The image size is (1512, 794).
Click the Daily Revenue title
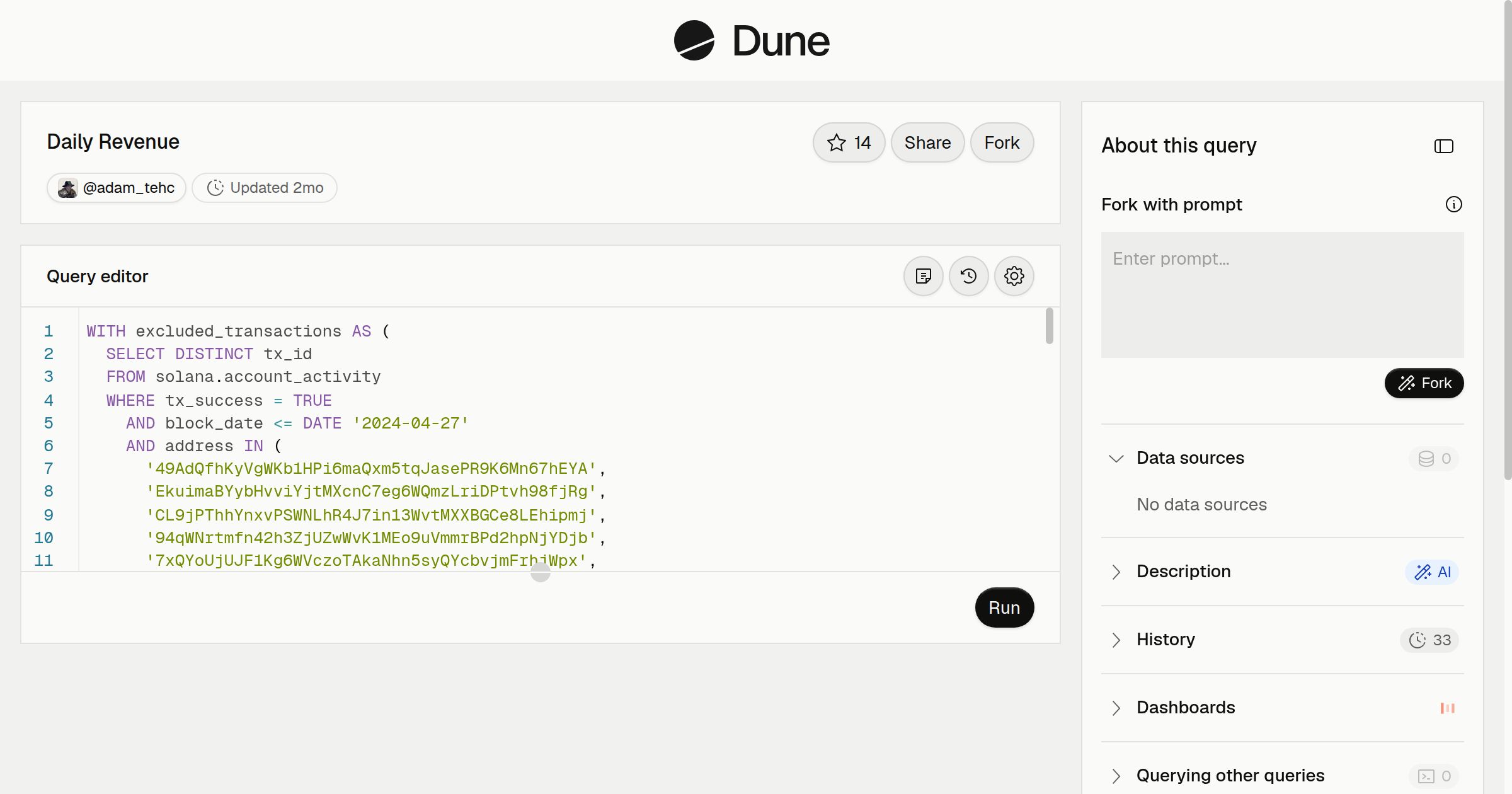pyautogui.click(x=113, y=142)
